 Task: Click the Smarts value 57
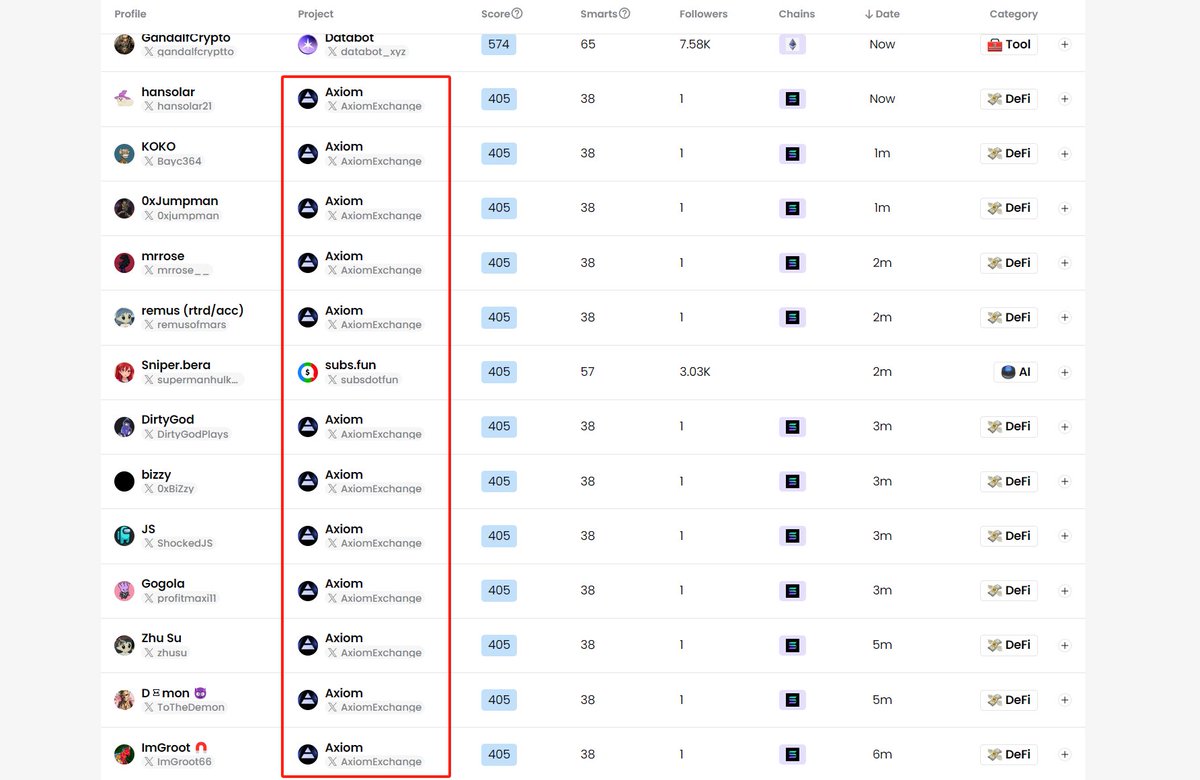[x=588, y=372]
